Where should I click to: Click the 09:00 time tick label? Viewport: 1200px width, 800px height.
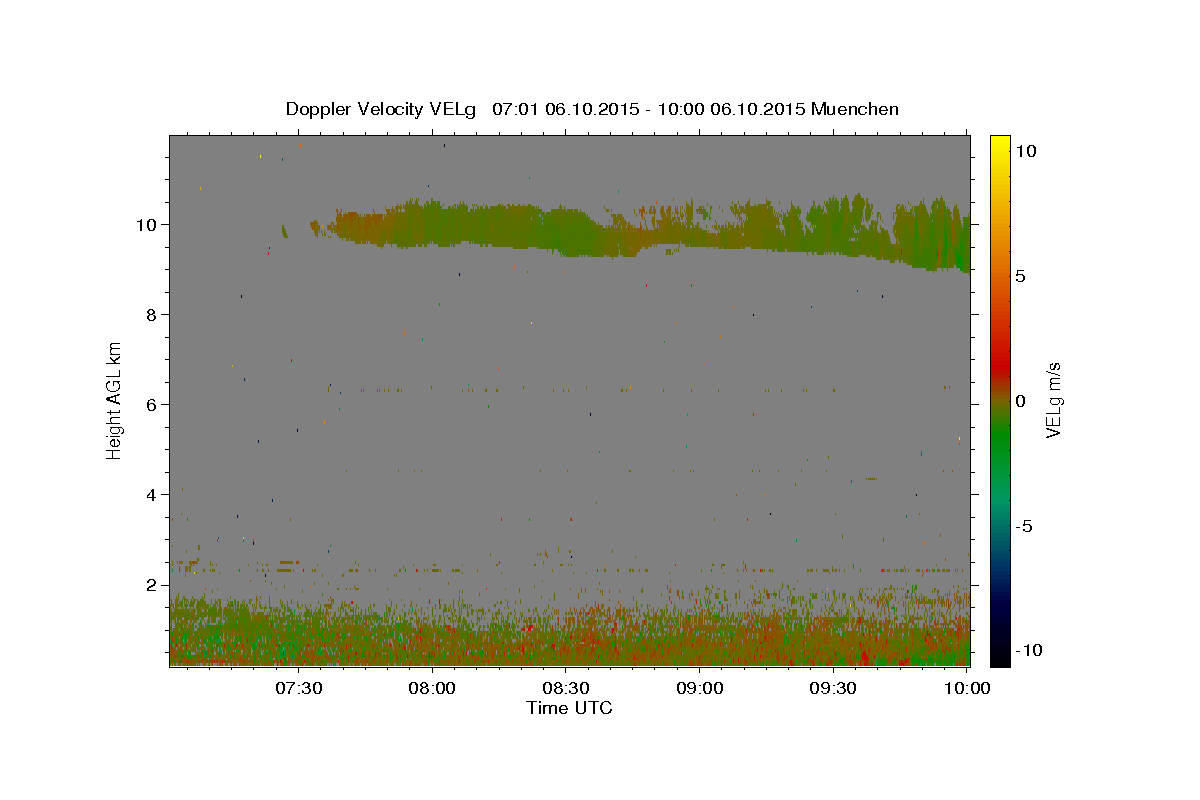pyautogui.click(x=699, y=688)
